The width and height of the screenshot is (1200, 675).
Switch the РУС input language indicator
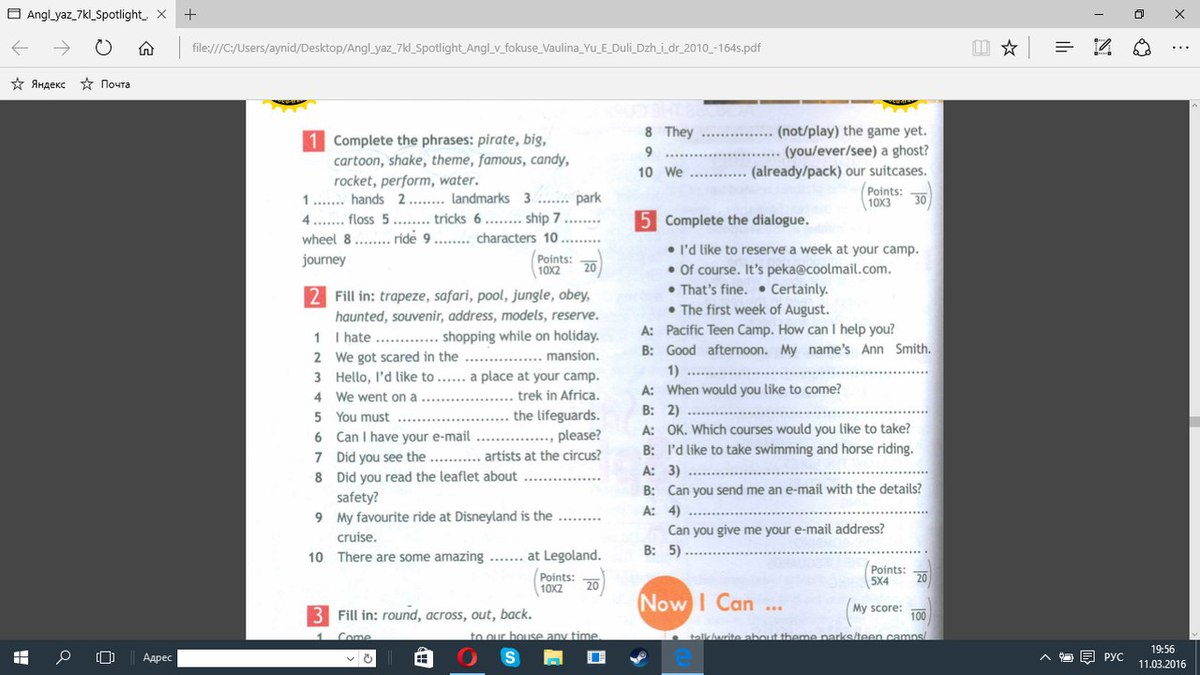(1113, 658)
